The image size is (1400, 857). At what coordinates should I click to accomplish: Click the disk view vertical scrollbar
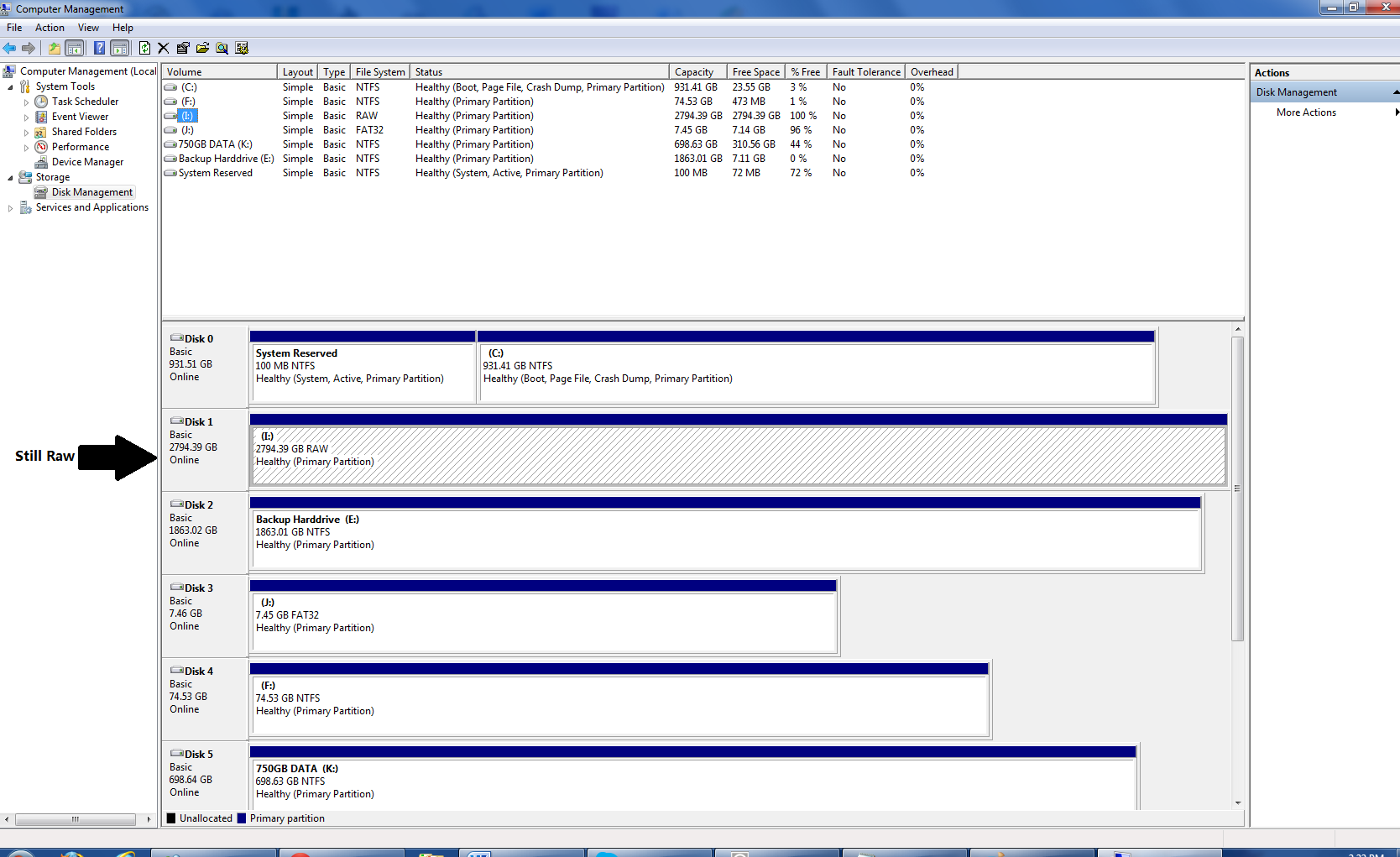pos(1237,489)
